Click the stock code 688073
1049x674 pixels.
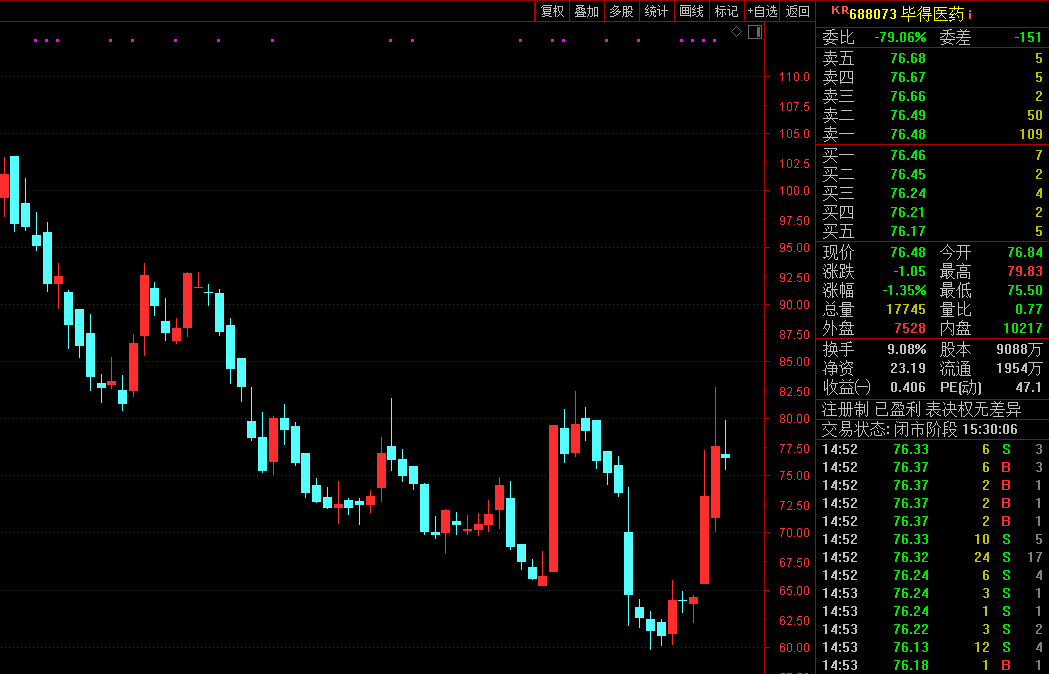coord(873,14)
